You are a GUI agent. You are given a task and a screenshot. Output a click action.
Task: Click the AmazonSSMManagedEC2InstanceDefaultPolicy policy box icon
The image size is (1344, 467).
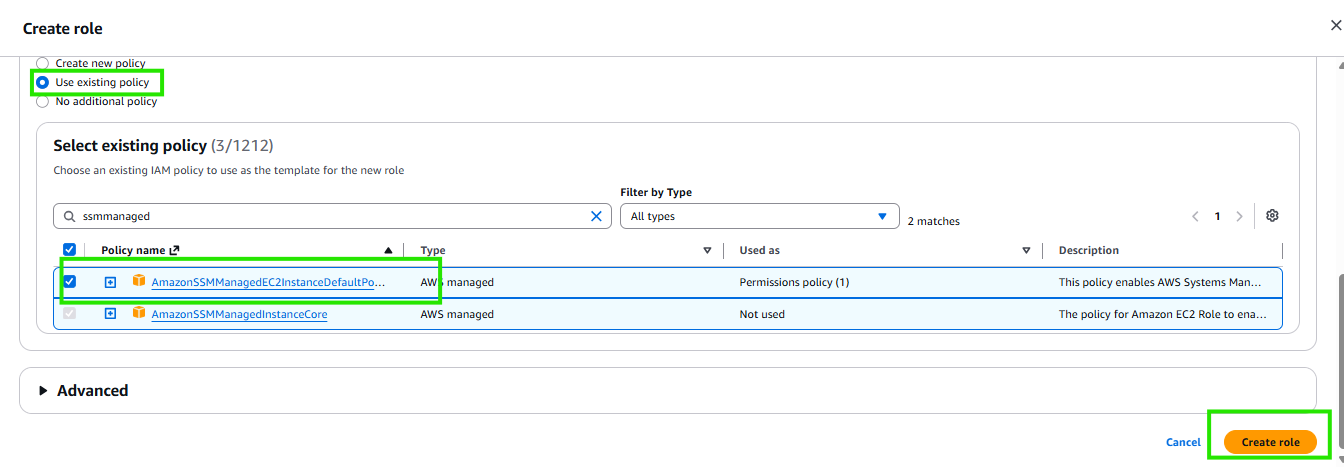click(x=139, y=281)
